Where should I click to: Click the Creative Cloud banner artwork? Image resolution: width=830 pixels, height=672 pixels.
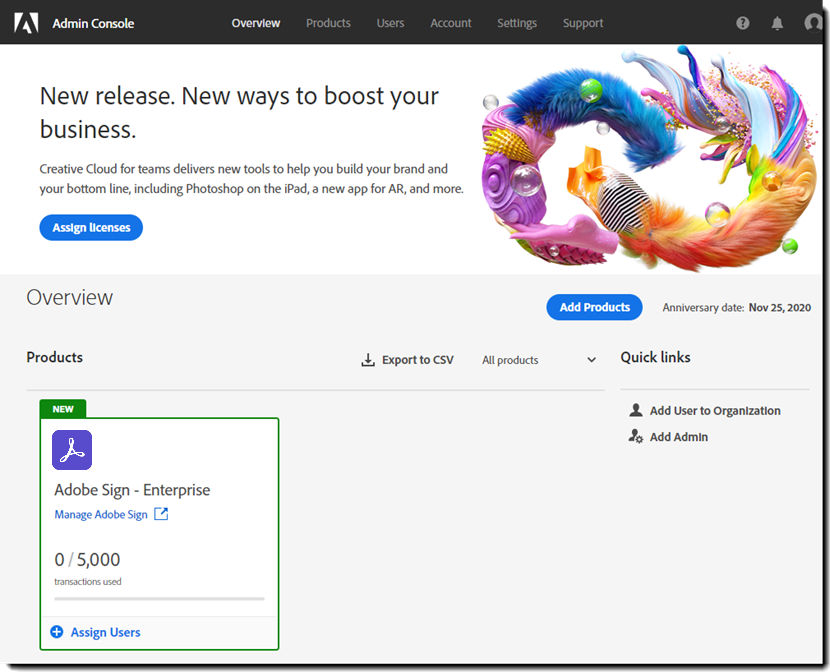[x=651, y=159]
